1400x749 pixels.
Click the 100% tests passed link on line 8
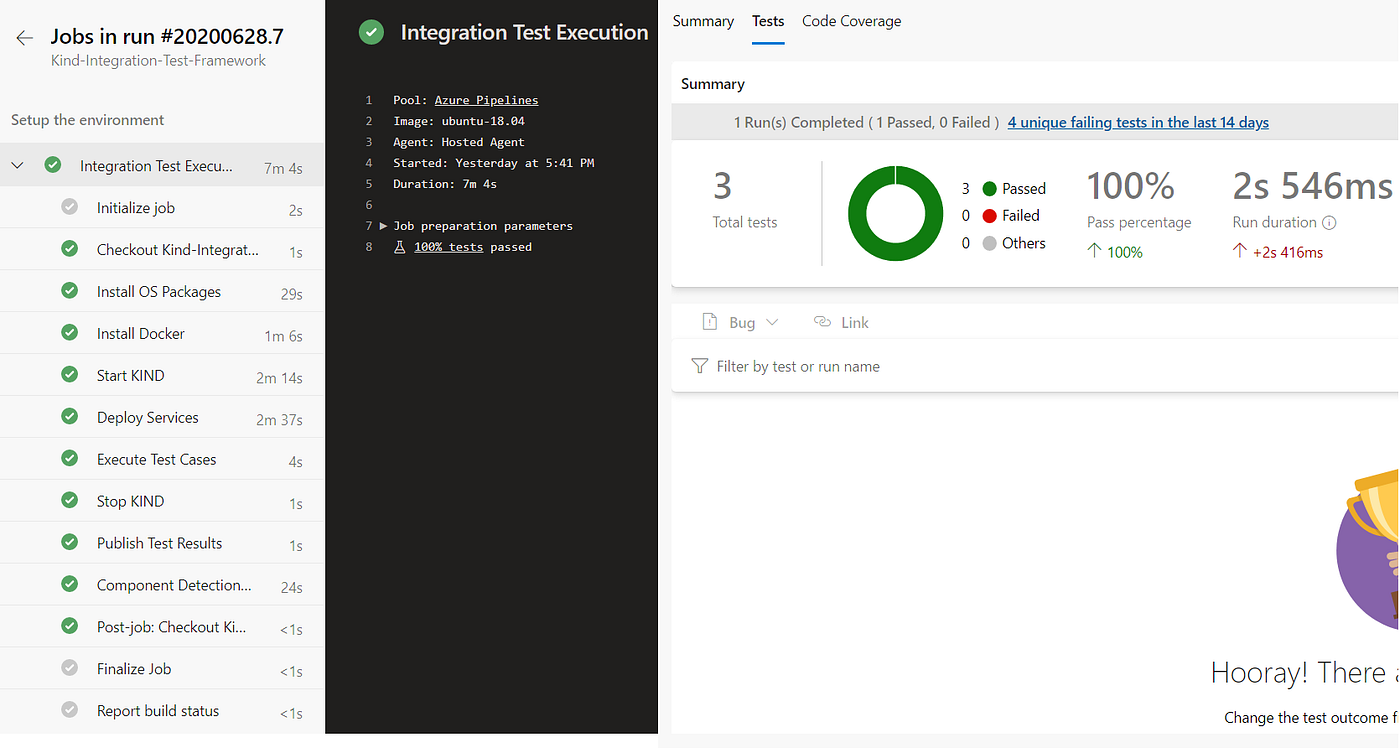(448, 246)
